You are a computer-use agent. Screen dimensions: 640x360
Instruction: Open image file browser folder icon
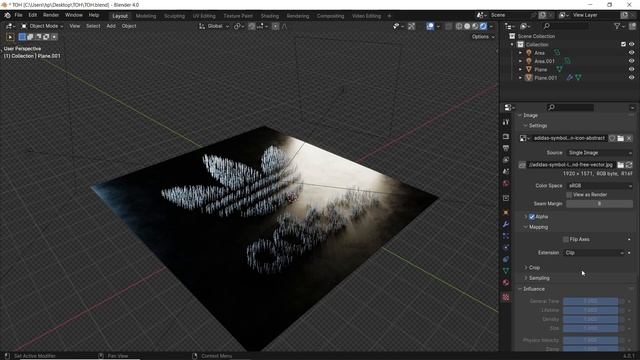620,164
